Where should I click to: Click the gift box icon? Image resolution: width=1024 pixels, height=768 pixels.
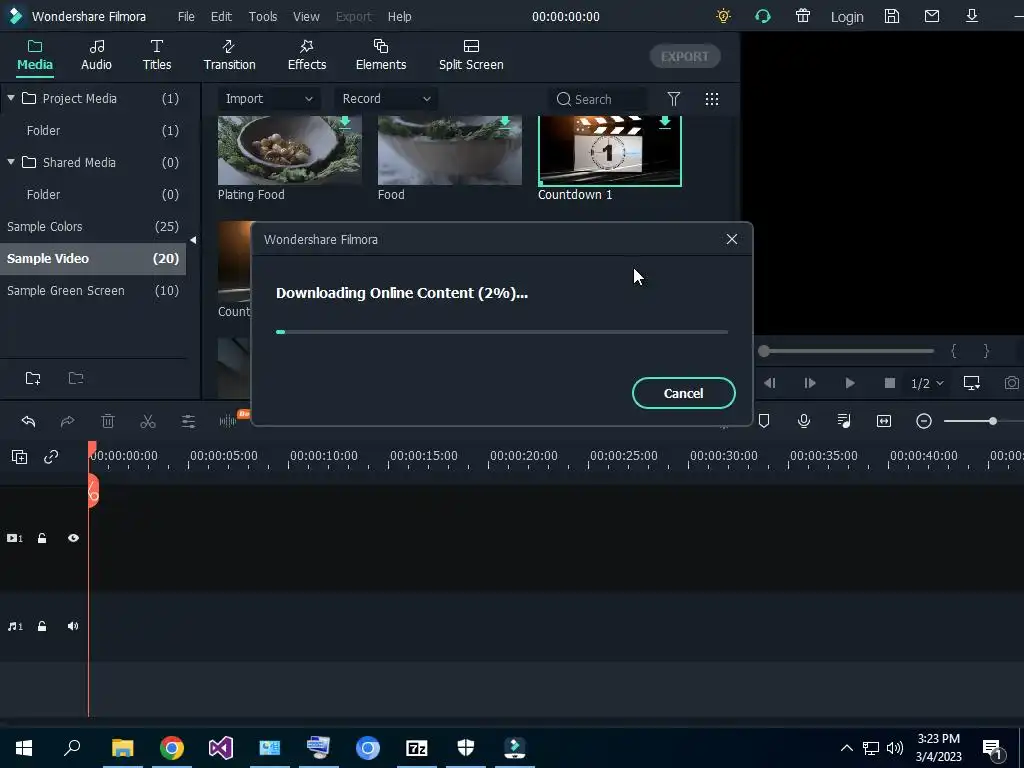(803, 16)
